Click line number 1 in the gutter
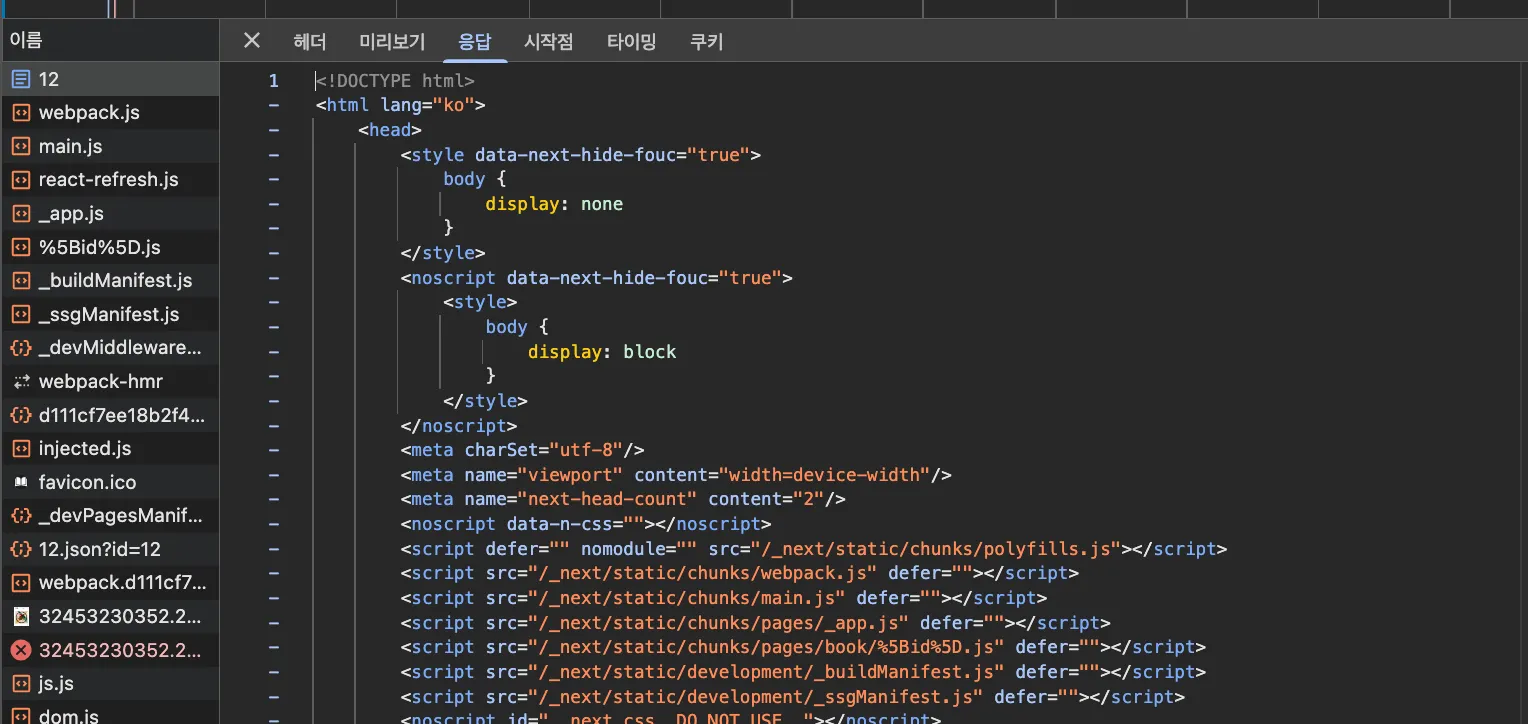Screen dimensions: 1528x724 (x=273, y=81)
